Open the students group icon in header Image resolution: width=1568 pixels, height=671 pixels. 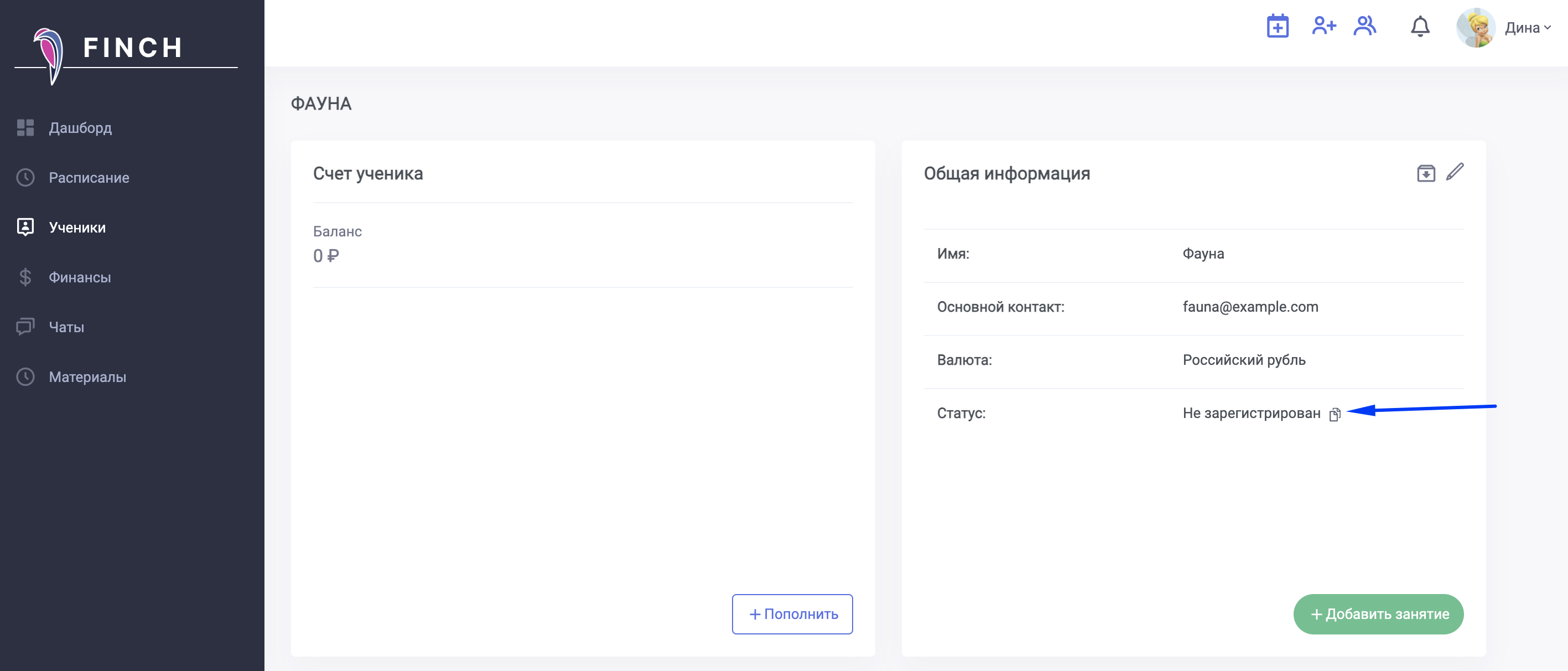pos(1365,25)
